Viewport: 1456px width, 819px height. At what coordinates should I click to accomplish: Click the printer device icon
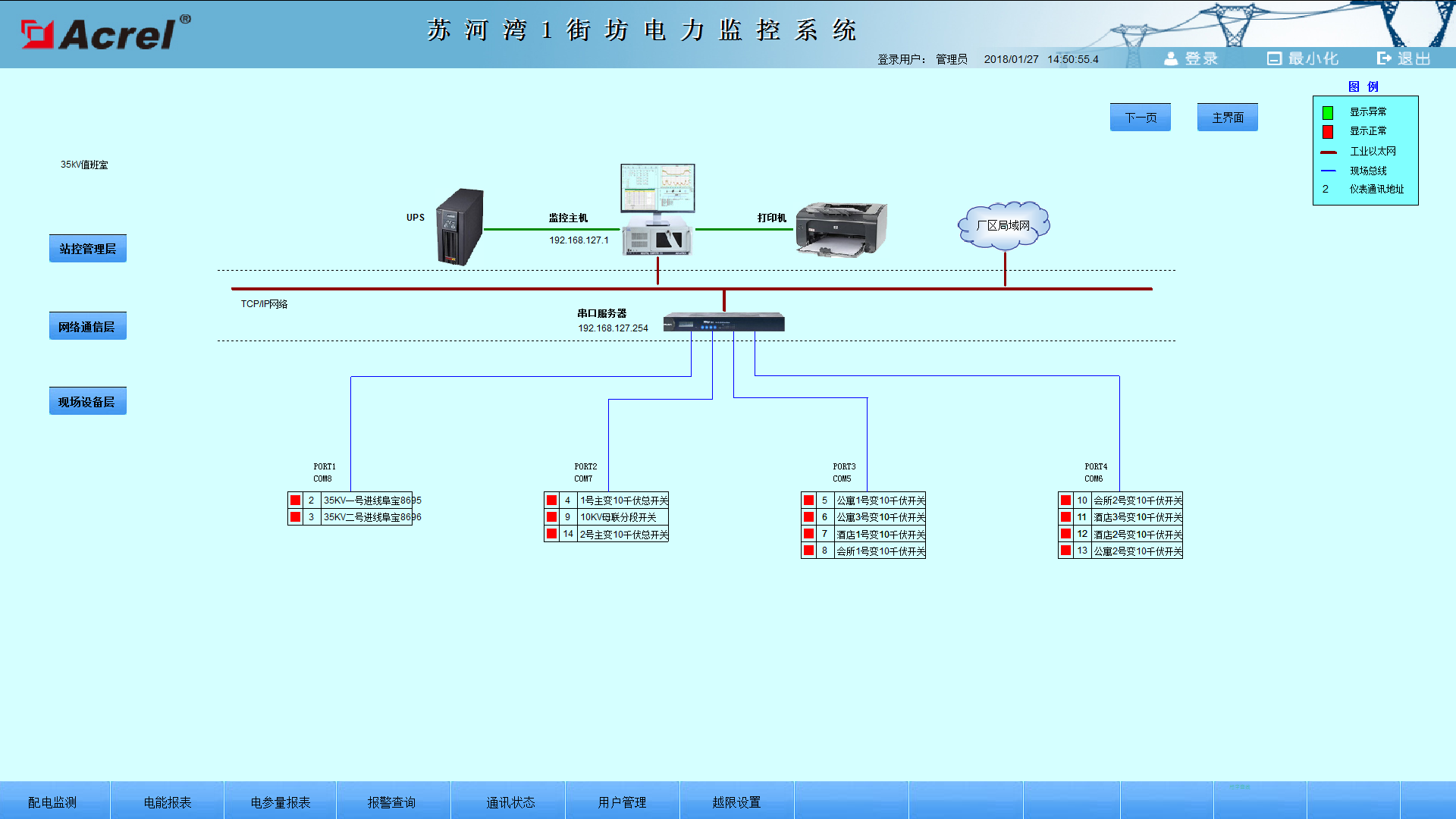(x=841, y=229)
